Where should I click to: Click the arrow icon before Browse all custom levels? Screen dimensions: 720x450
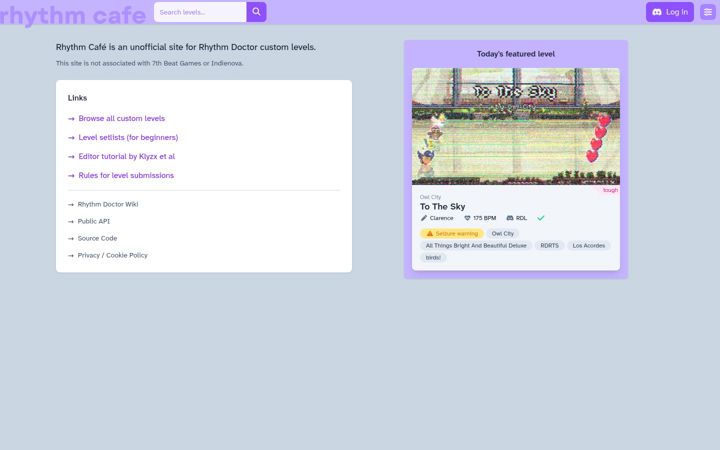71,119
